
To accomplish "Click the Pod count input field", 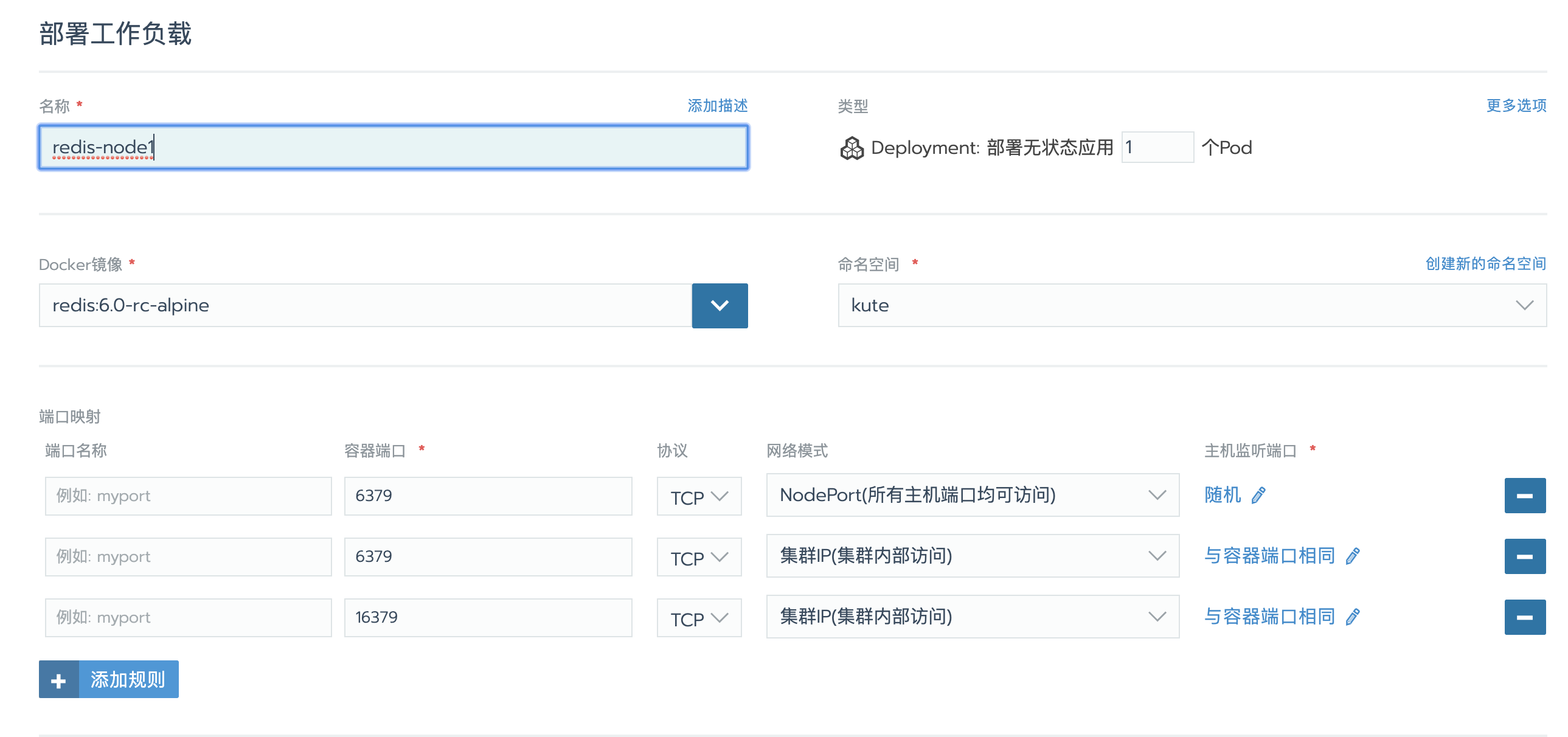I will [1156, 147].
